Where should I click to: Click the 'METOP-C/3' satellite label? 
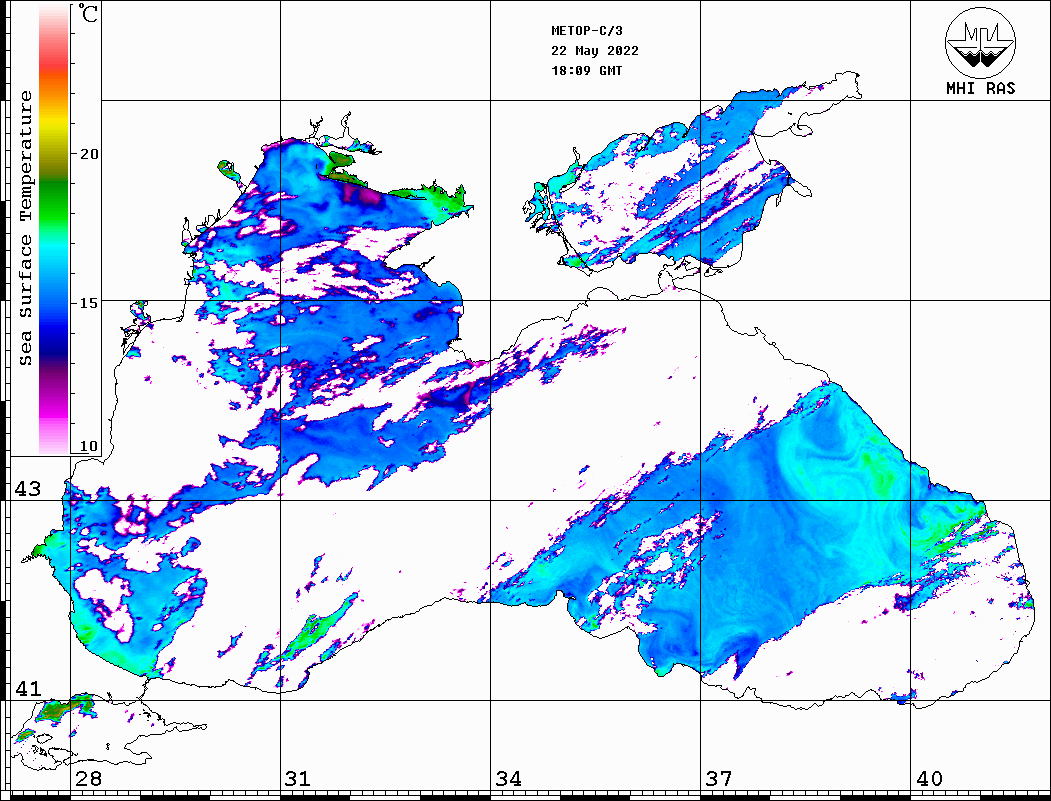[x=587, y=31]
